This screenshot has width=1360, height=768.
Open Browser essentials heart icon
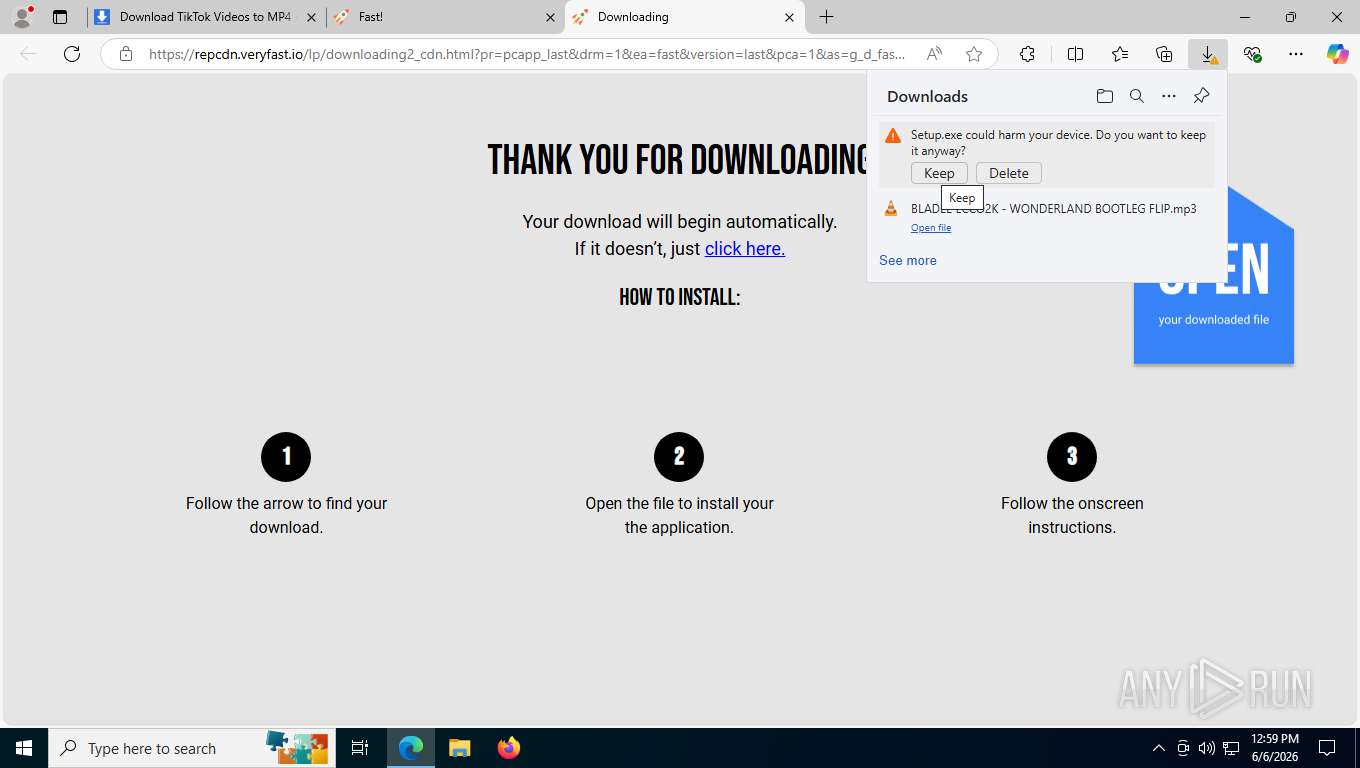[1252, 54]
